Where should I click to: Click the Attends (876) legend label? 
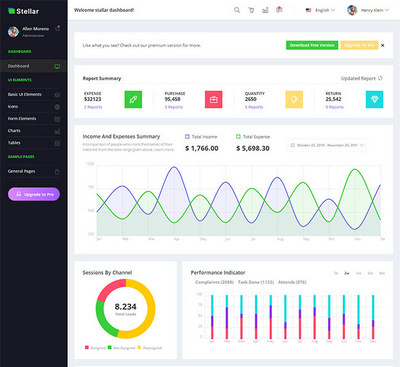coord(292,282)
